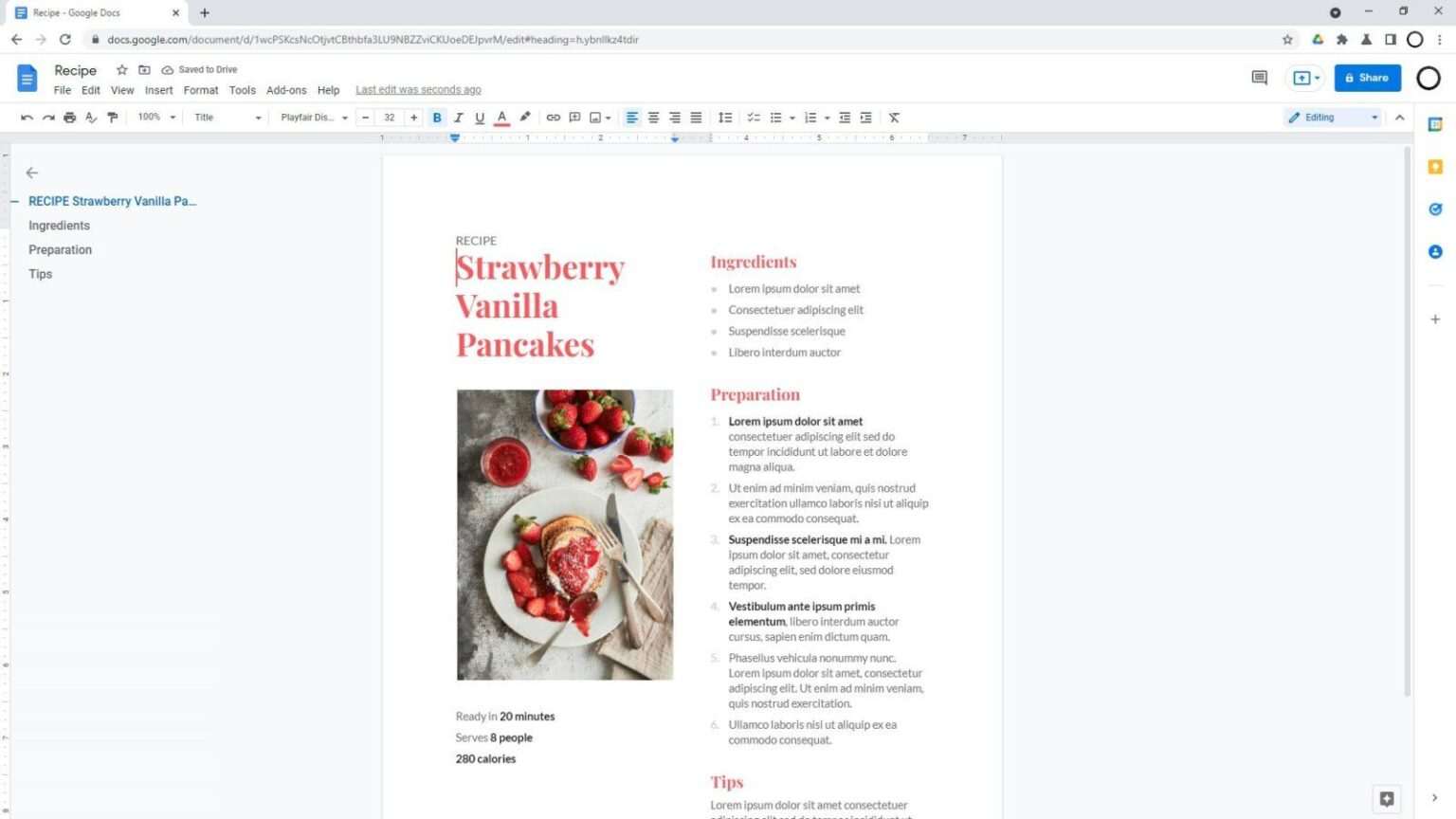Open the paragraph styles dropdown
This screenshot has width=1456, height=819.
point(226,117)
